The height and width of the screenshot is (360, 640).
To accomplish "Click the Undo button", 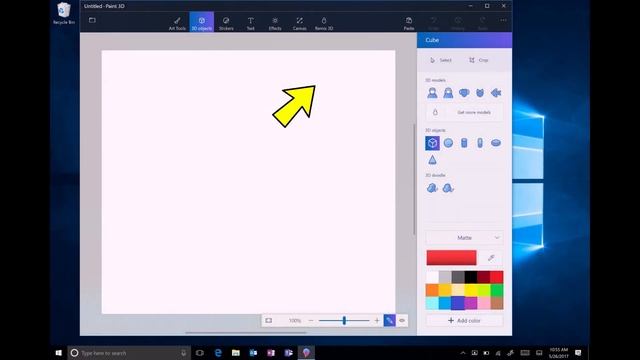I will [433, 23].
